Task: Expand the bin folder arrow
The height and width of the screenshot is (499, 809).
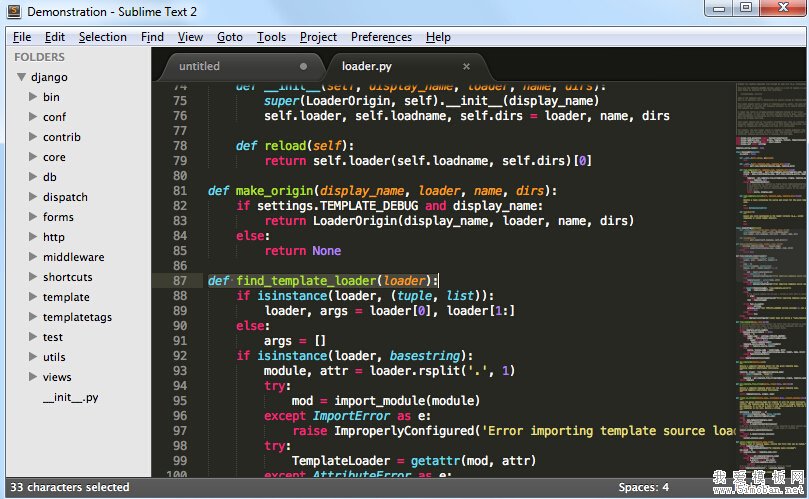Action: [x=33, y=97]
